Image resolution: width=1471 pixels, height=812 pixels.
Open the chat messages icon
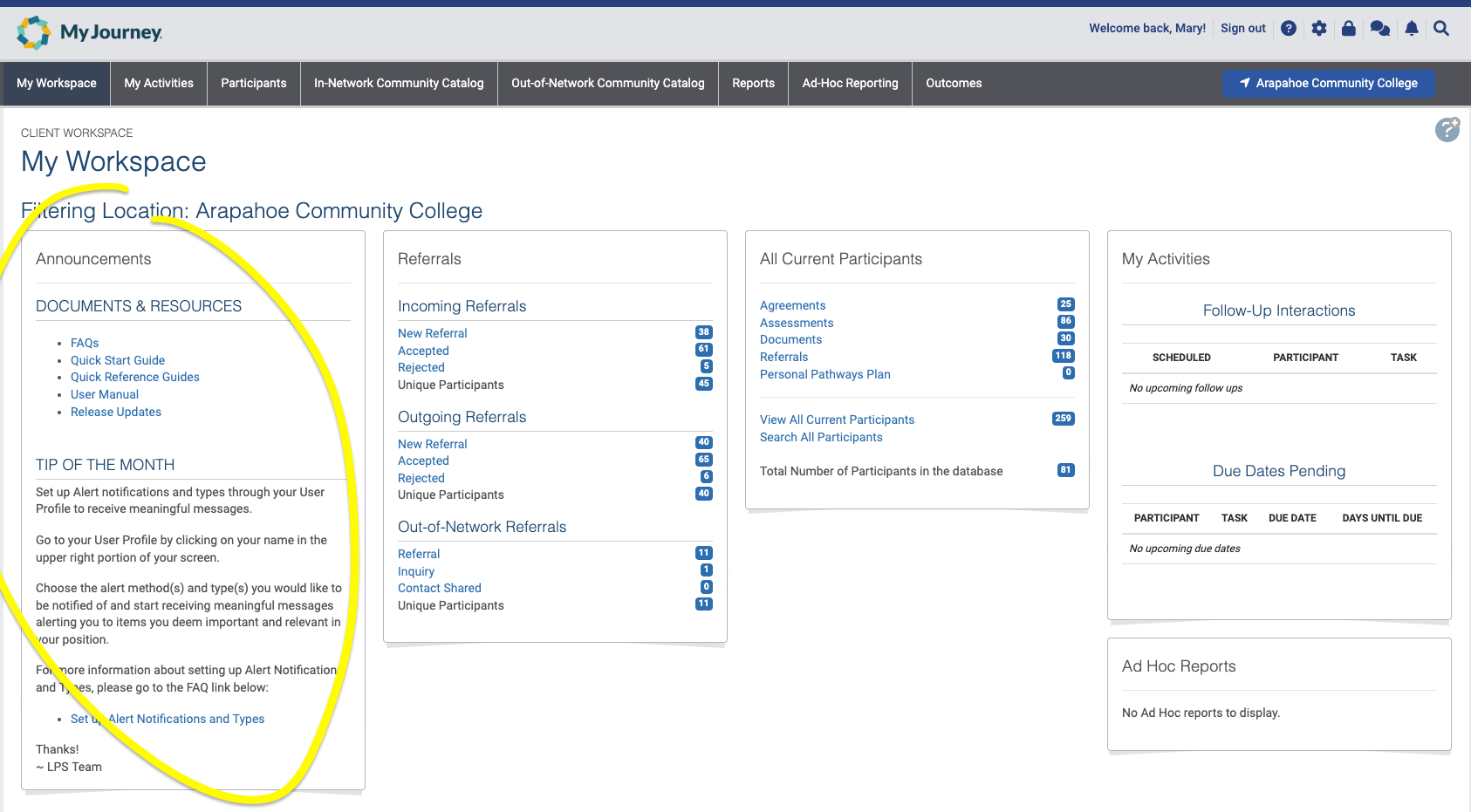1379,29
